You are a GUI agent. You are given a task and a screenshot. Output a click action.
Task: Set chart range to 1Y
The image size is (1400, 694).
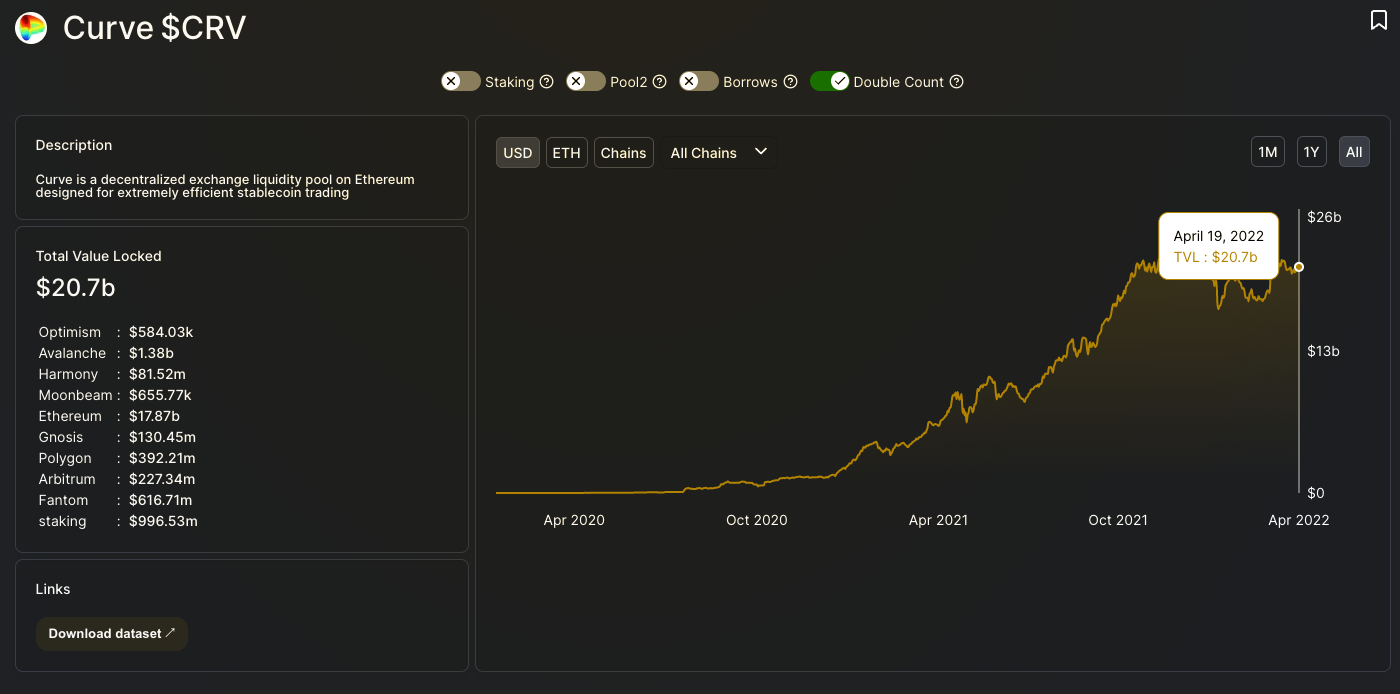[1312, 152]
